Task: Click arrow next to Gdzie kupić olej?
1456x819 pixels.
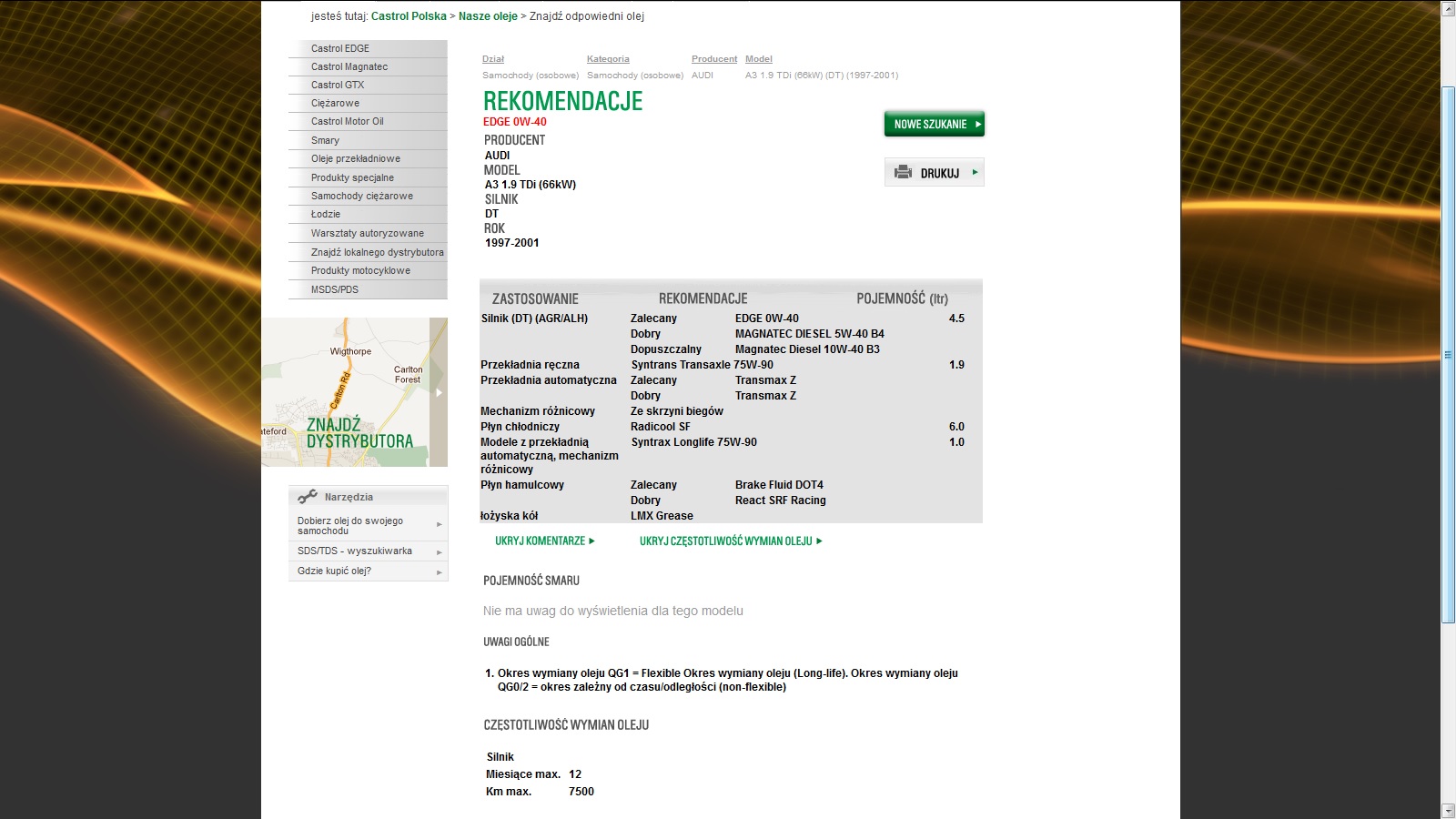Action: [x=439, y=572]
